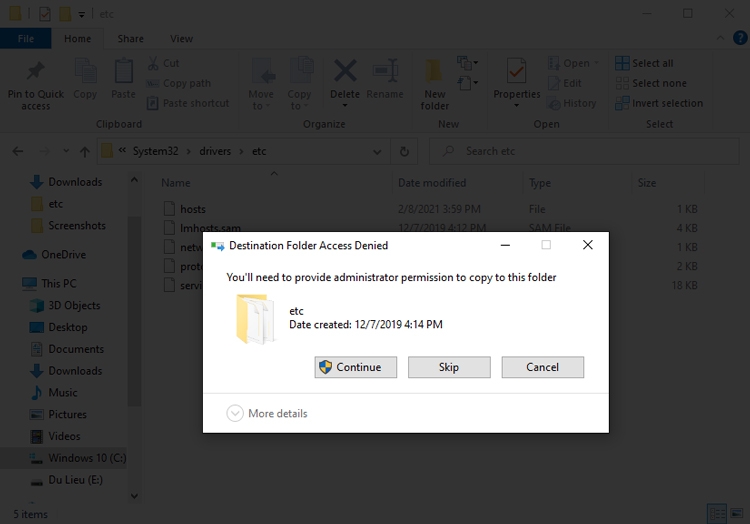Switch to the View ribbon tab
Screen dimensions: 750x524
(x=181, y=39)
